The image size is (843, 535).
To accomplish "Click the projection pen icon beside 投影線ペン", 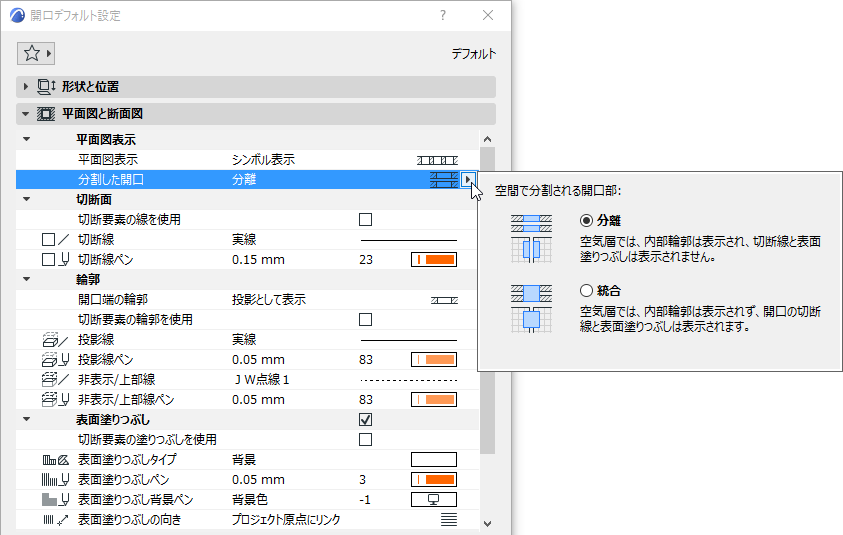I will point(55,360).
